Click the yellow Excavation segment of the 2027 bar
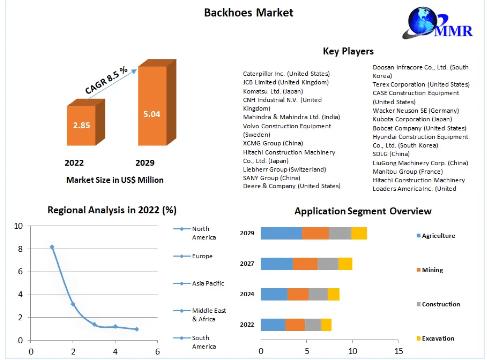 tap(345, 264)
